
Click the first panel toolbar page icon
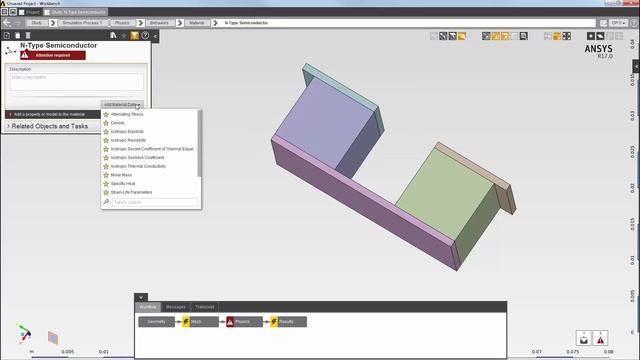click(x=7, y=36)
